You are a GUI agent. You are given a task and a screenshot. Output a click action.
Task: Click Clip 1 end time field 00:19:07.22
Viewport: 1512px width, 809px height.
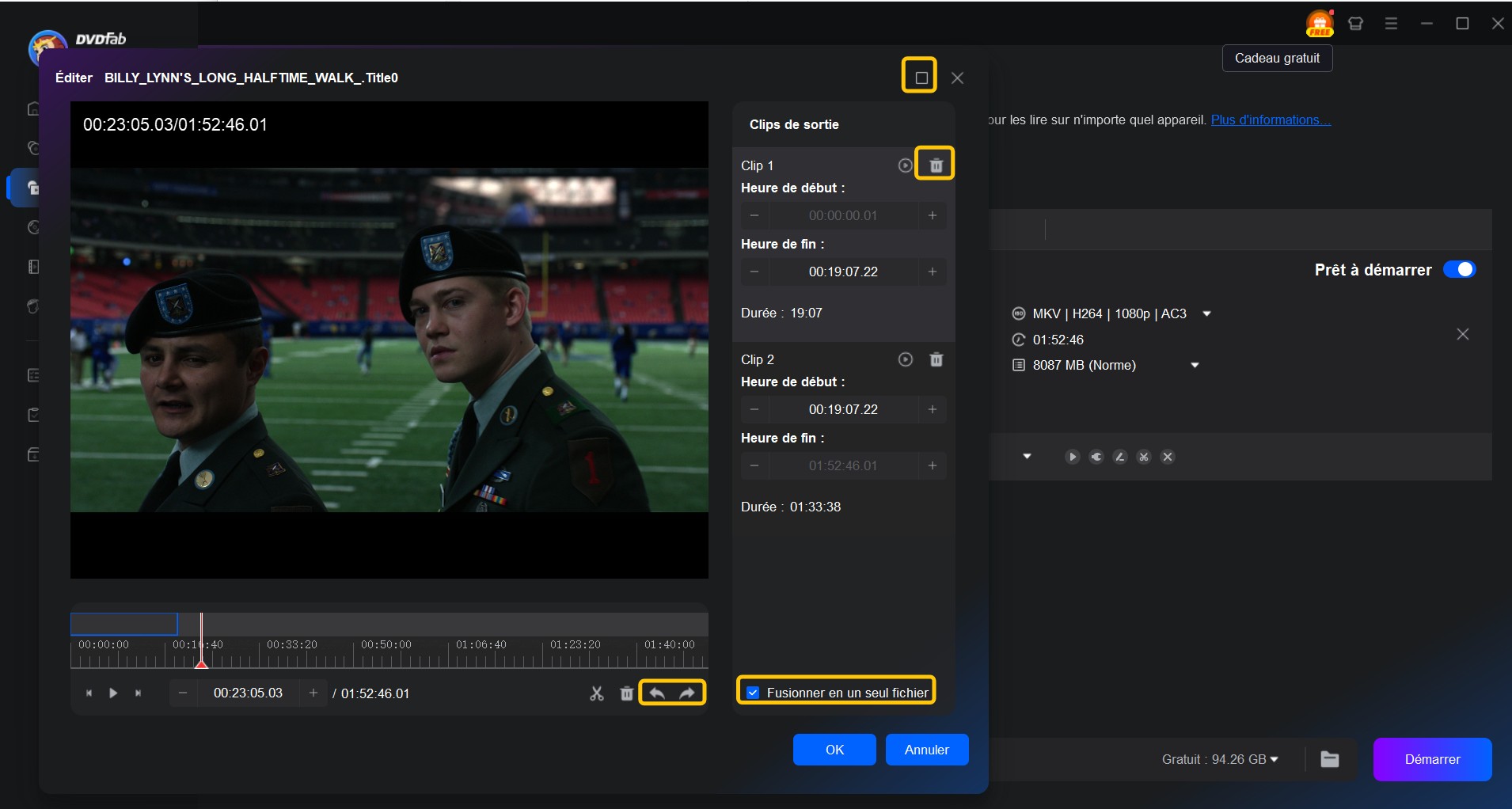(843, 272)
